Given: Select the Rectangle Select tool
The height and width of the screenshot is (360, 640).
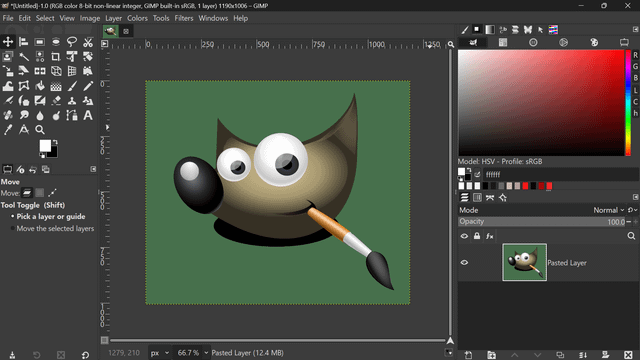Looking at the screenshot, I should click(40, 42).
